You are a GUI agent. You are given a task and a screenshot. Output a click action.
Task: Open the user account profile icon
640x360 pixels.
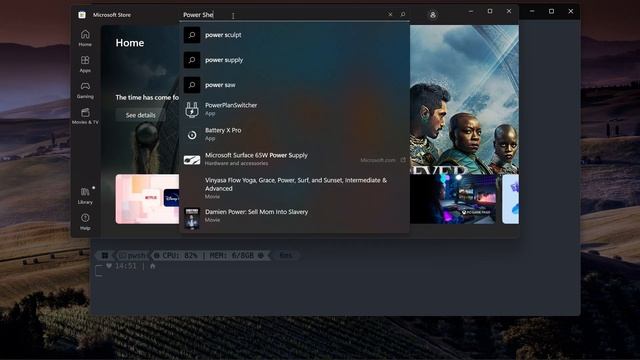pos(433,15)
